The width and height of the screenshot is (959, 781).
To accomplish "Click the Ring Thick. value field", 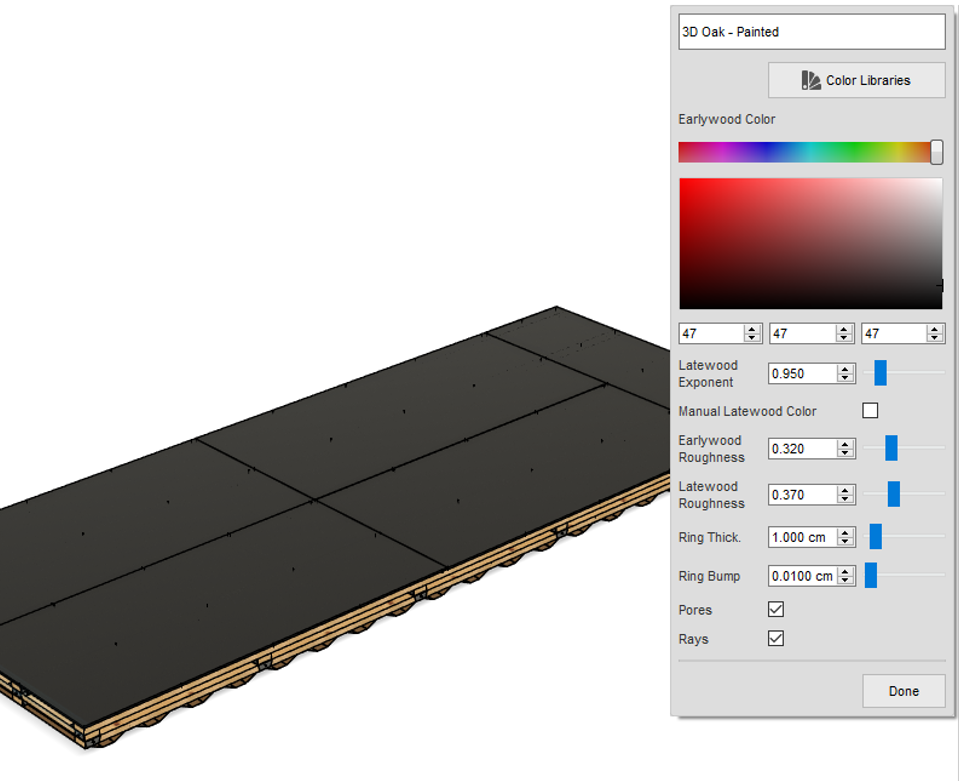I will (x=803, y=538).
